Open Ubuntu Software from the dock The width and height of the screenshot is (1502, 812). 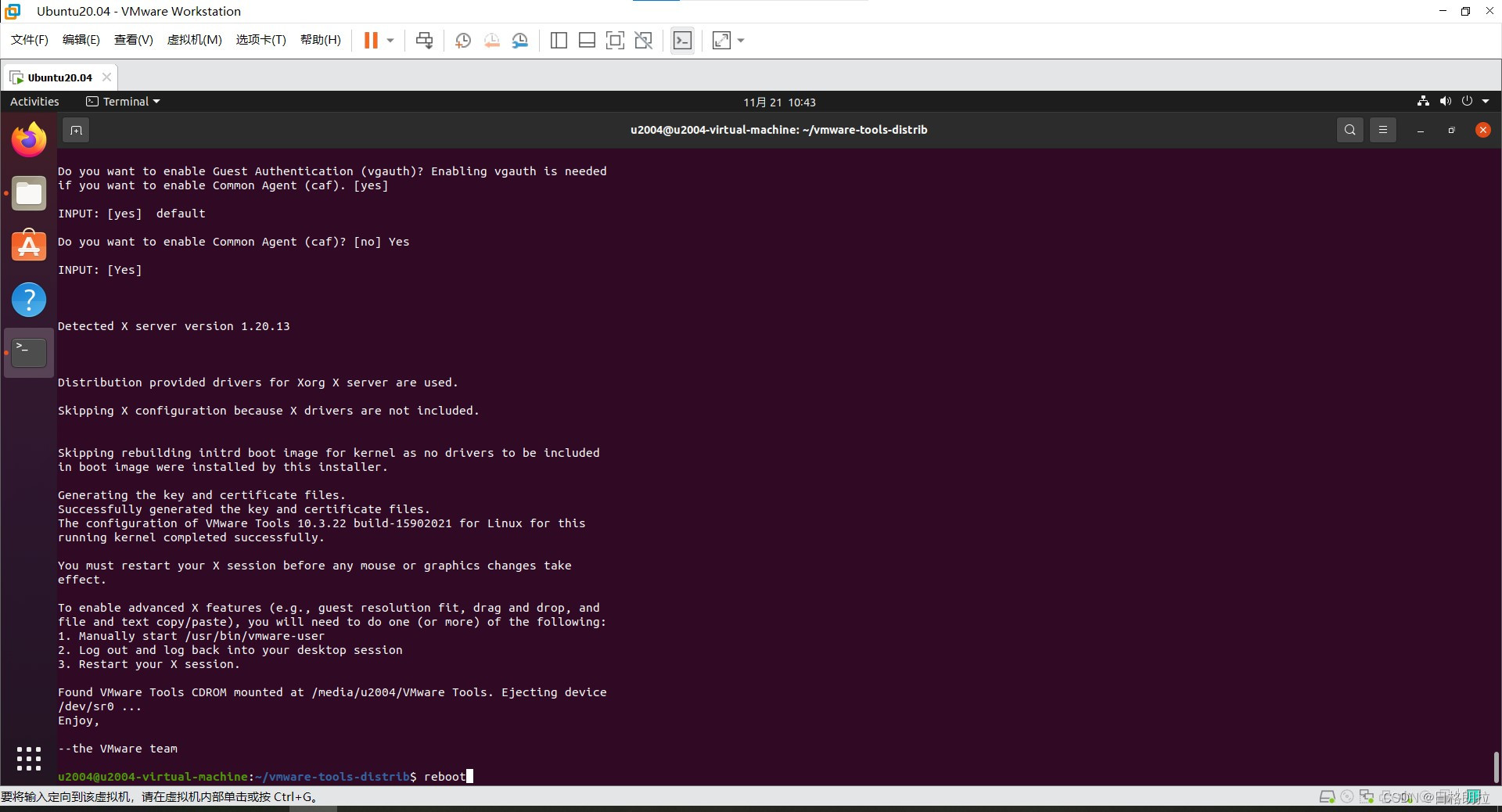click(29, 245)
